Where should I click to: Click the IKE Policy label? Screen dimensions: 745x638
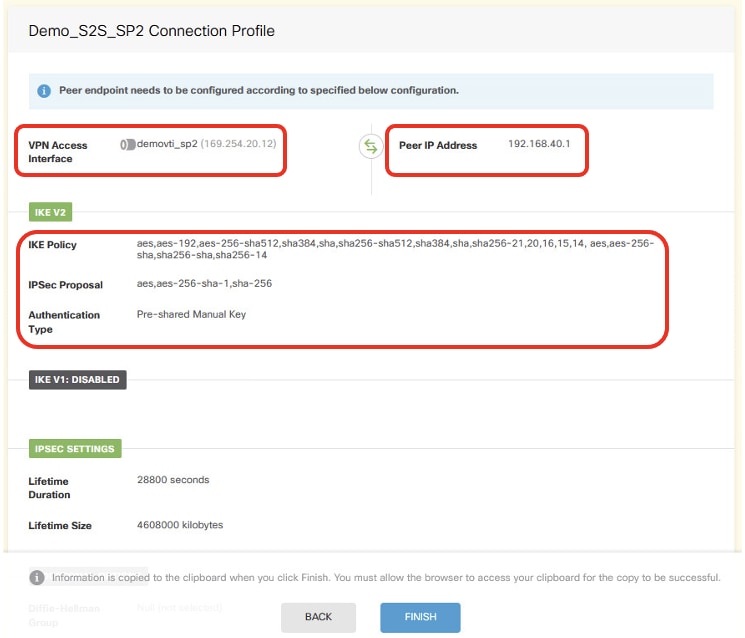52,245
